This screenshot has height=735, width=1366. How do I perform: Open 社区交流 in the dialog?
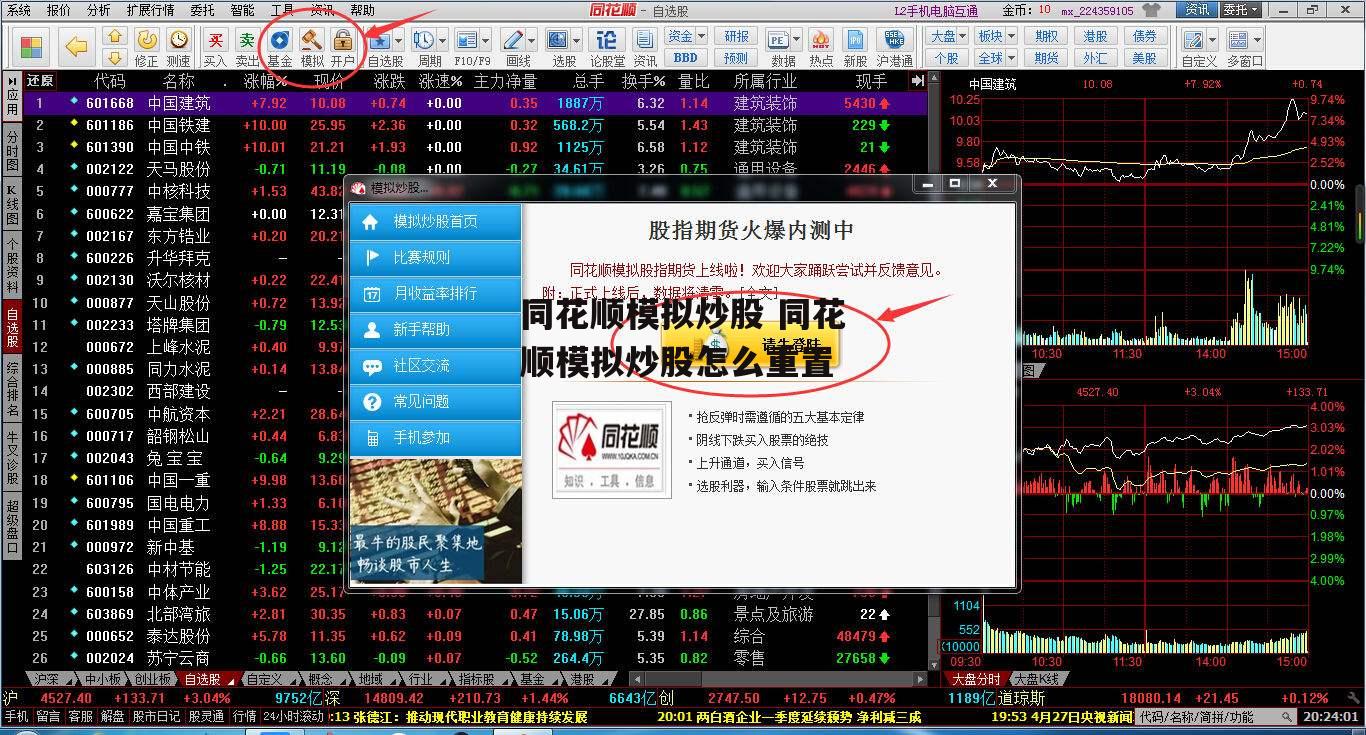click(x=435, y=366)
